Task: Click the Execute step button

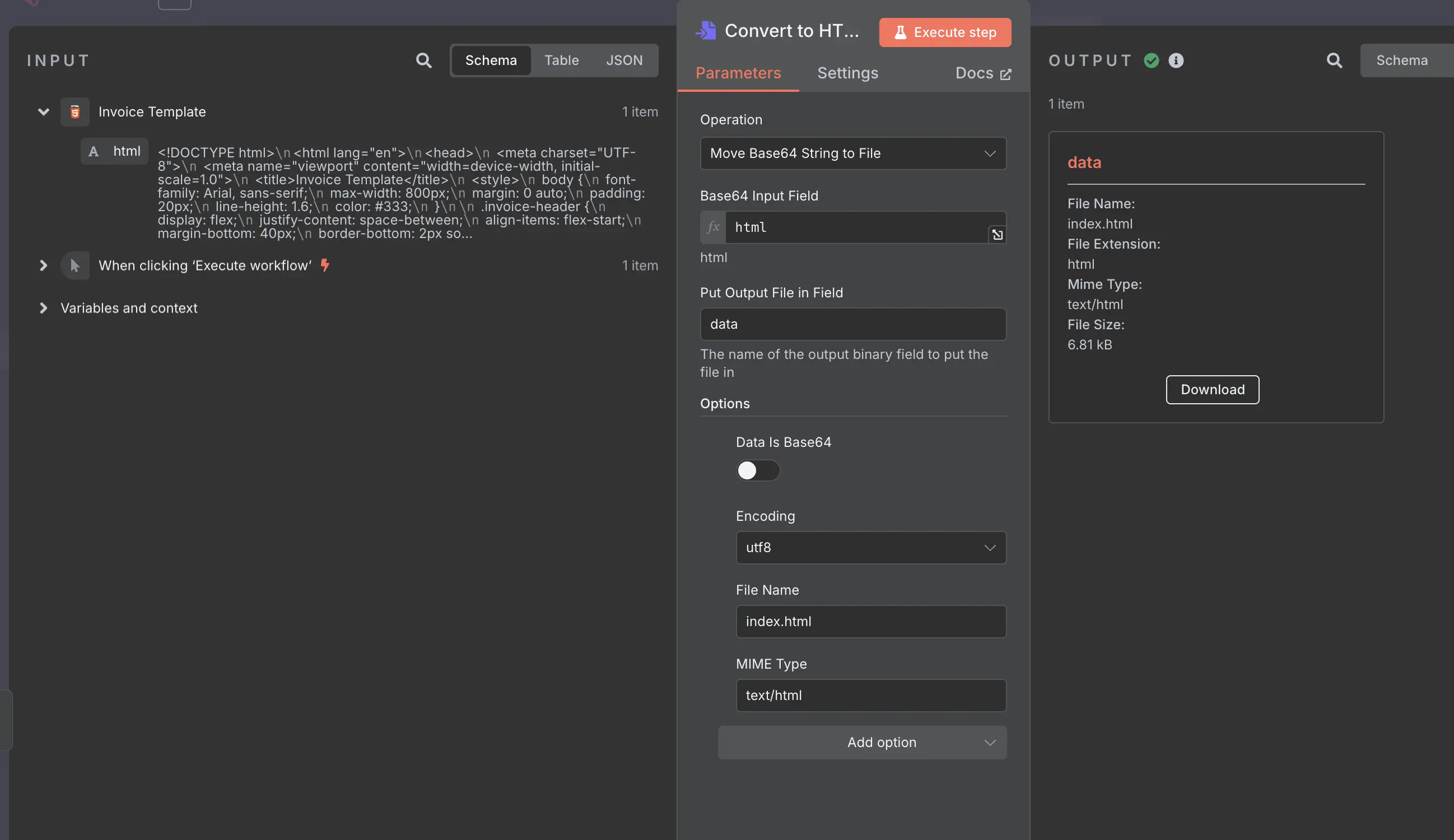Action: (x=944, y=32)
